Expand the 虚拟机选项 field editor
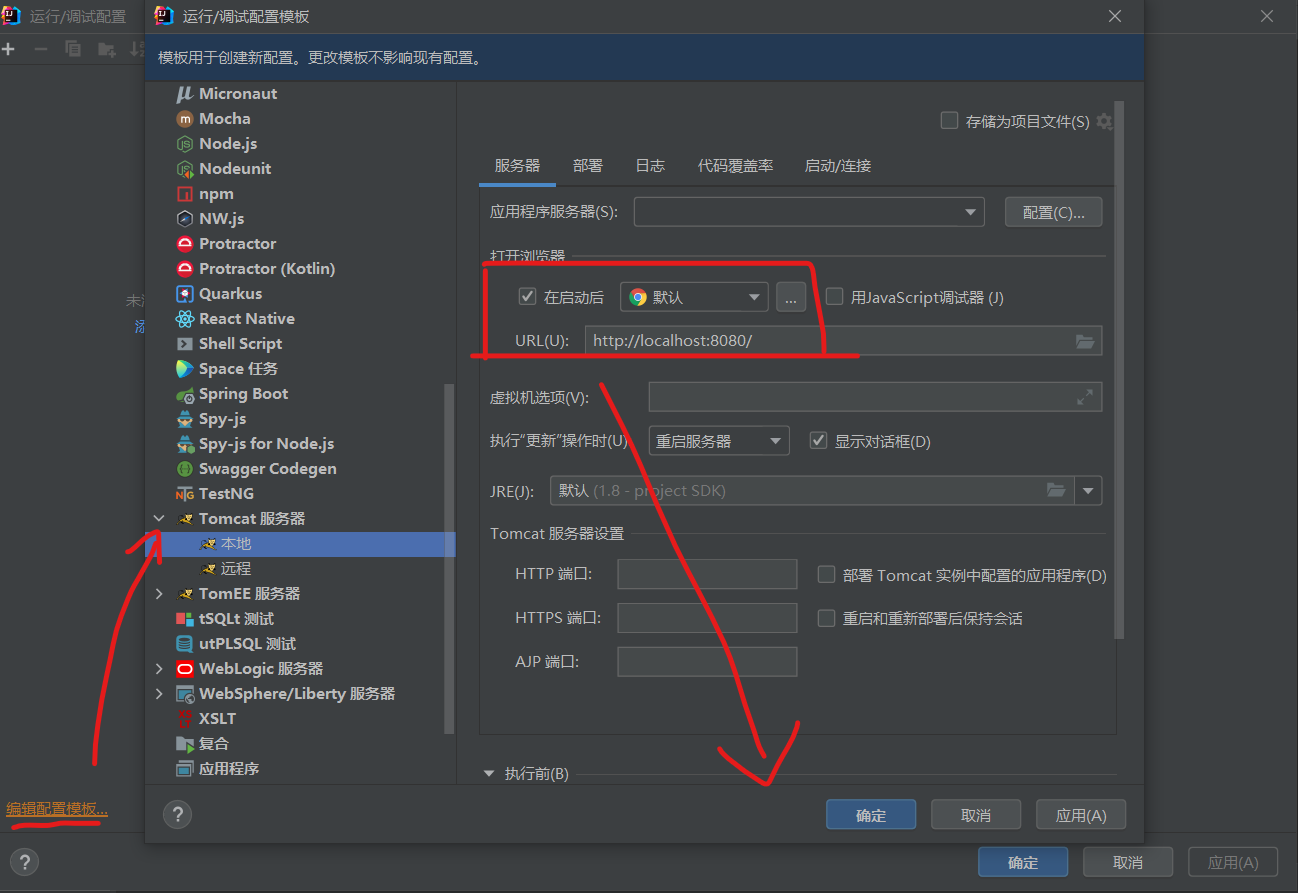 pyautogui.click(x=1085, y=397)
